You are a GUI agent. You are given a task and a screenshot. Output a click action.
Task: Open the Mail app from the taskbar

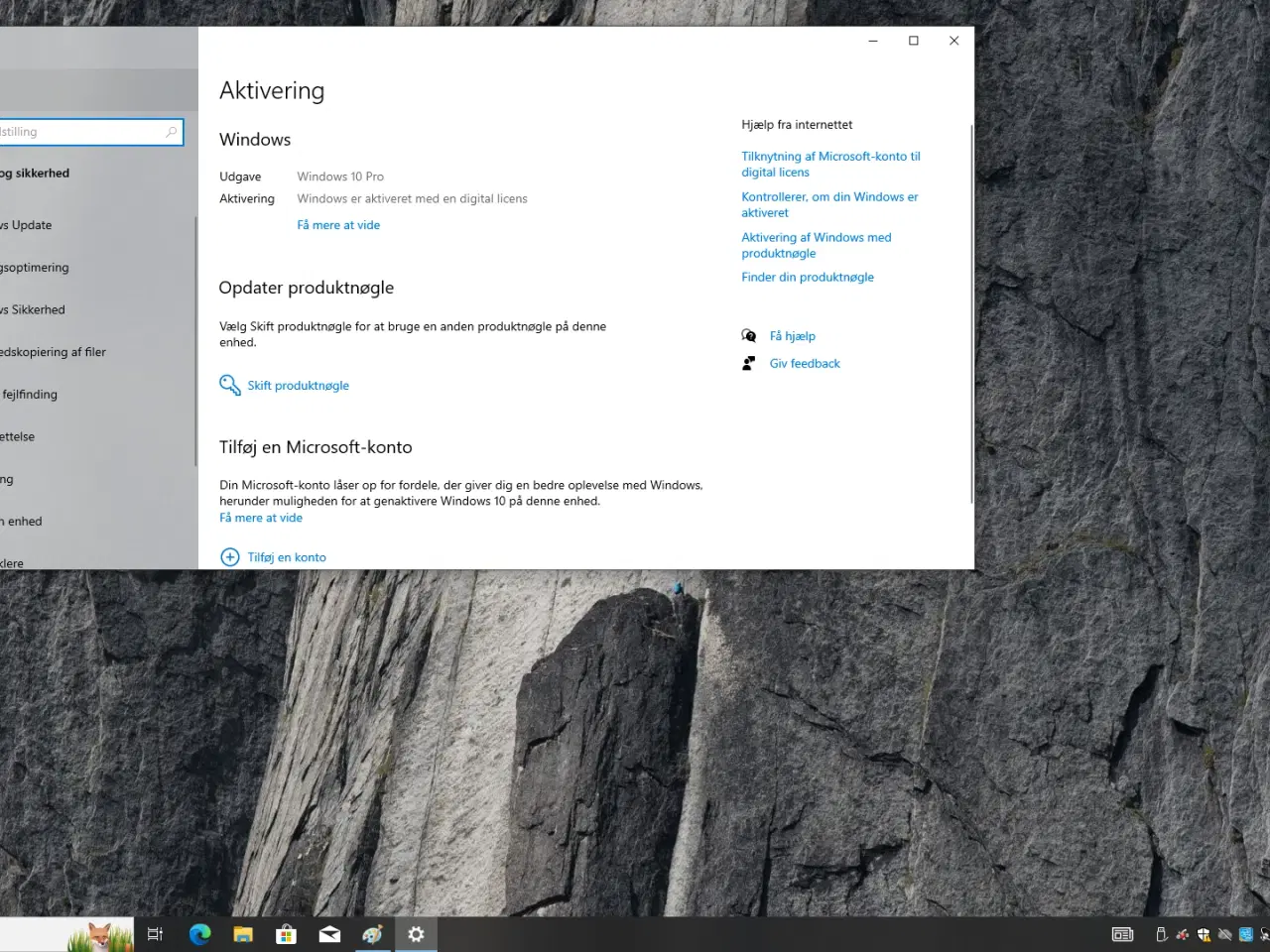pos(329,933)
